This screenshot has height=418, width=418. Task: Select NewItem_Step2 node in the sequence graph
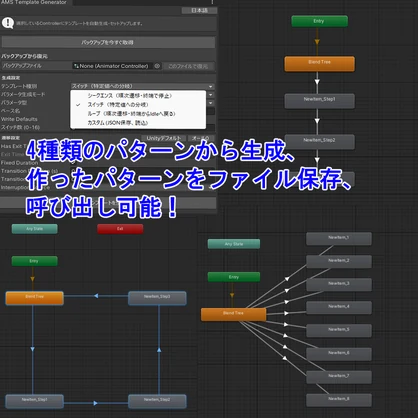pyautogui.click(x=319, y=142)
